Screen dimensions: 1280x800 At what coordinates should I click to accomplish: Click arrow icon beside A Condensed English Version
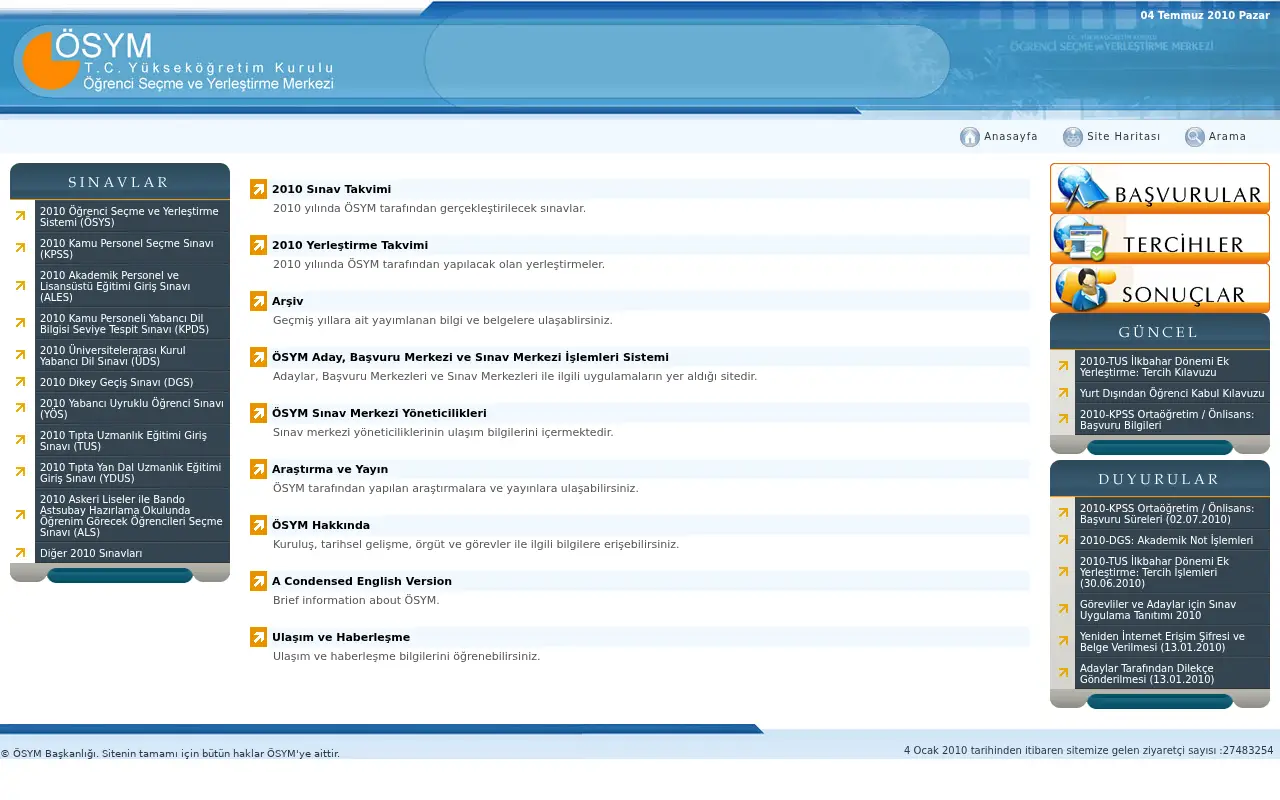coord(258,581)
